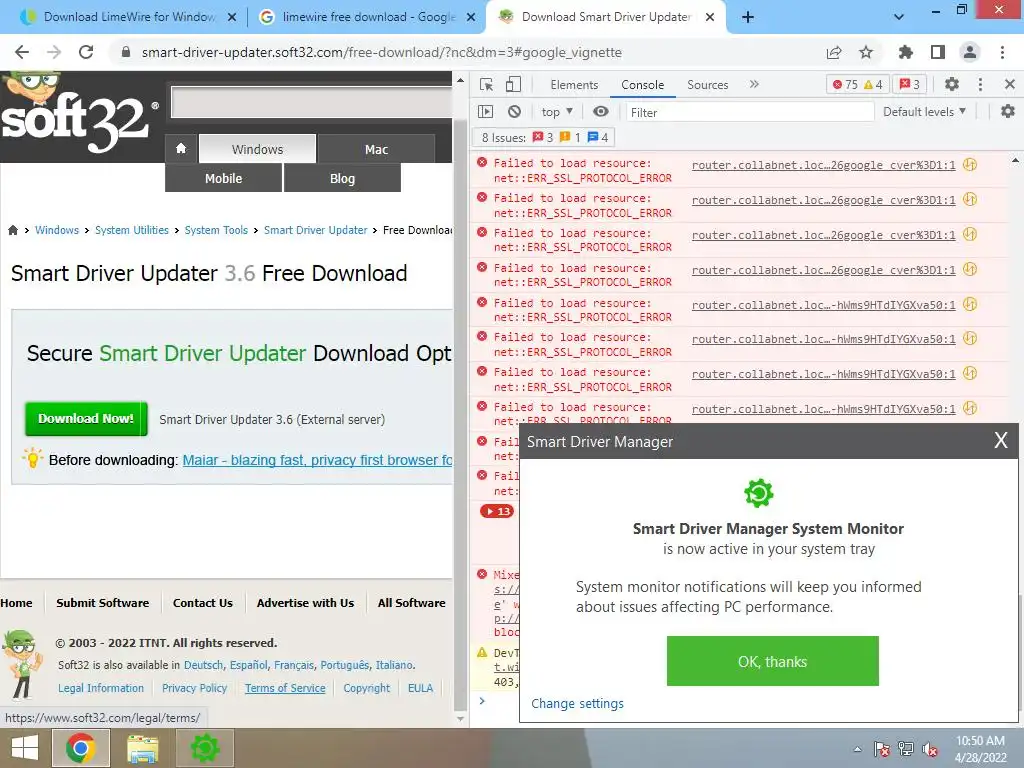Open the Windows Start menu
This screenshot has height=768, width=1024.
click(x=25, y=748)
